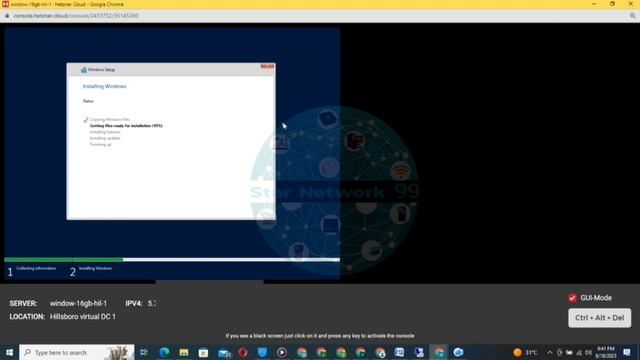This screenshot has height=360, width=640.
Task: Click the site lock icon beside the URL
Action: pyautogui.click(x=7, y=16)
